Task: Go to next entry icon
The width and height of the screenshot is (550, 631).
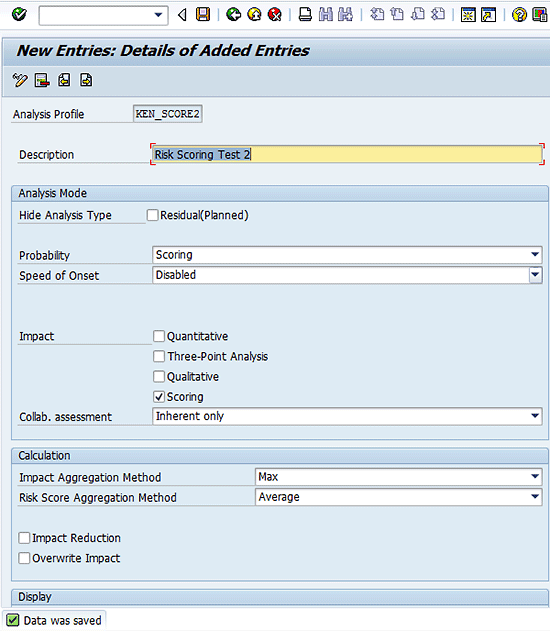Action: click(x=86, y=80)
